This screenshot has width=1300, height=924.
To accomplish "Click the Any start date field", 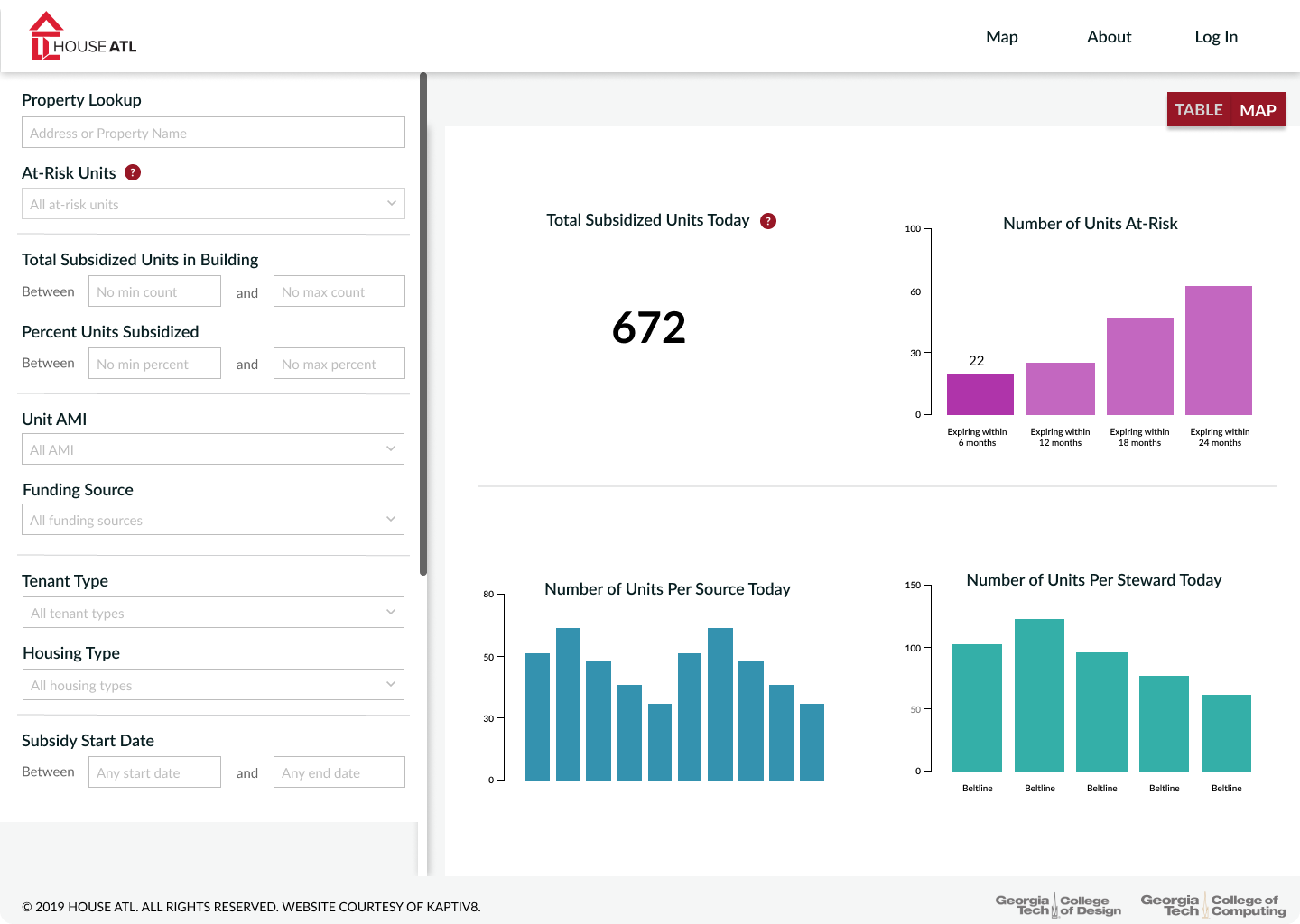I will point(154,772).
